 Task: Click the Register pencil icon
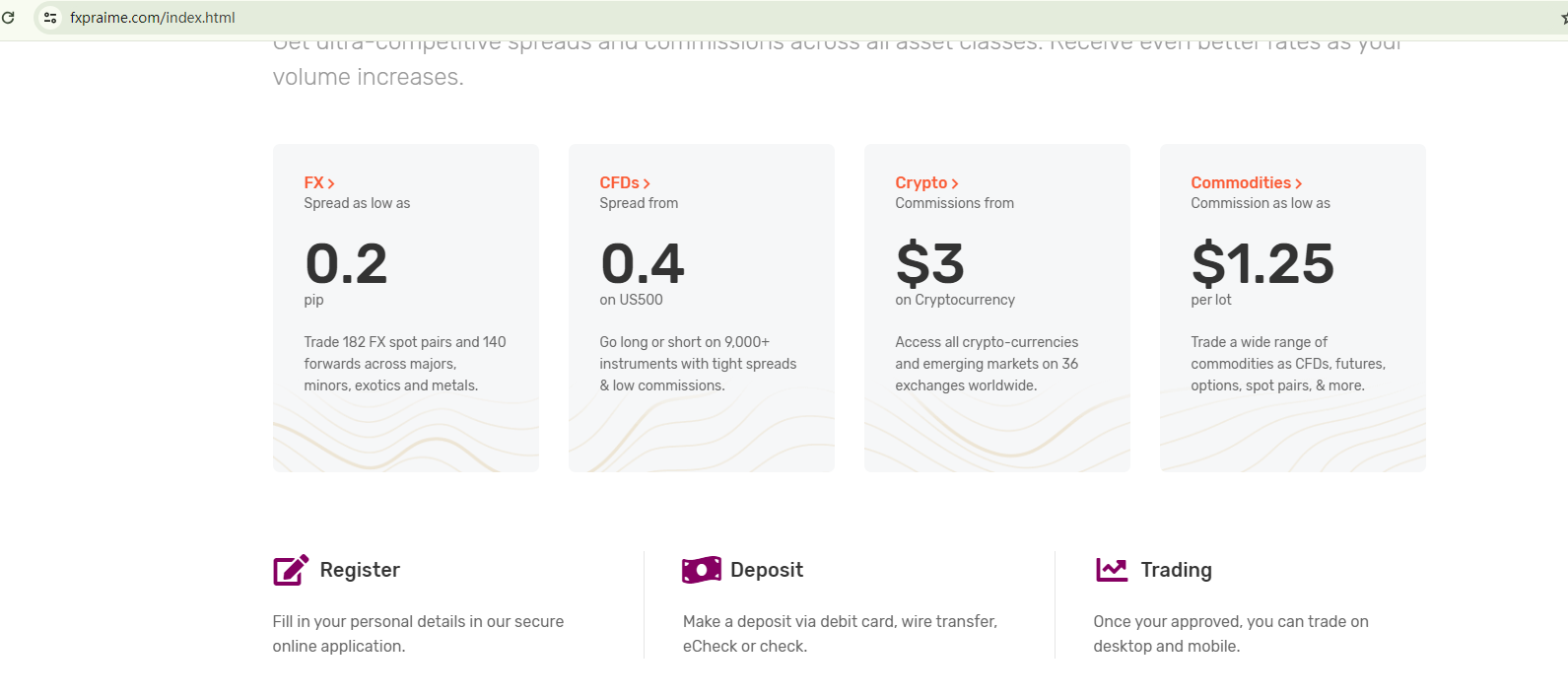click(291, 570)
